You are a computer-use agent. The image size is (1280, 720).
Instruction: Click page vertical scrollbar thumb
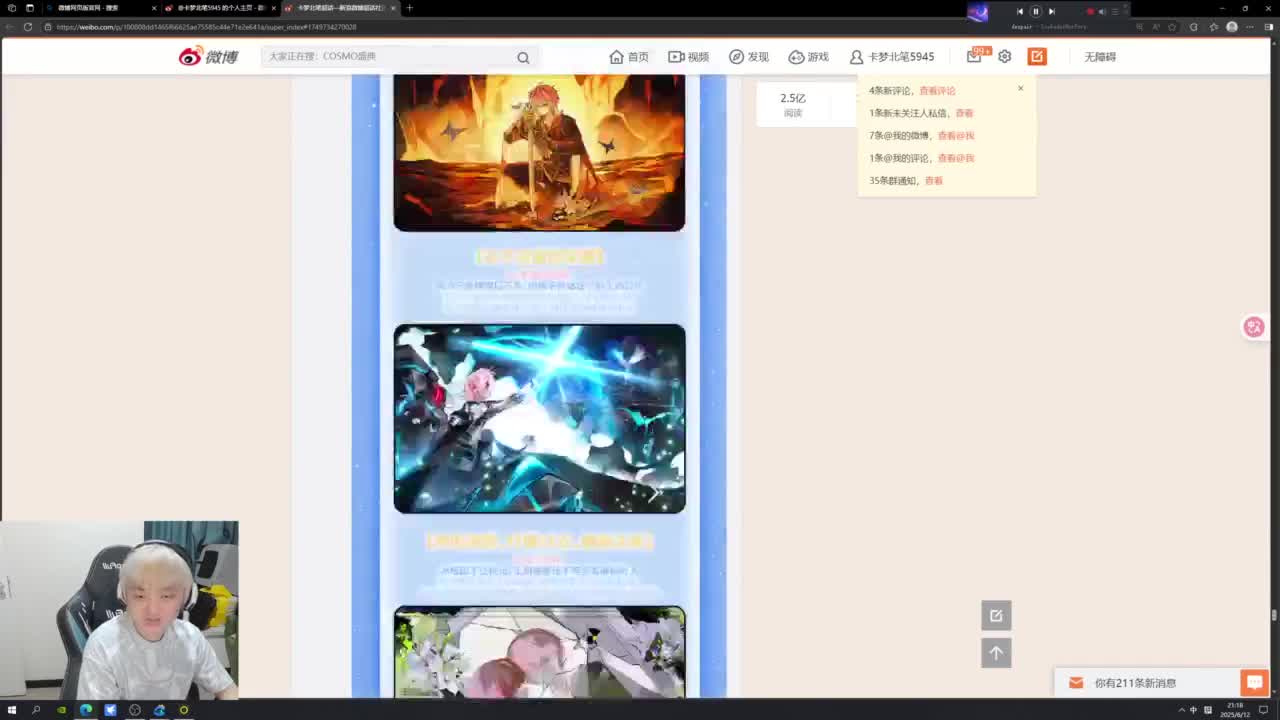coord(1275,614)
